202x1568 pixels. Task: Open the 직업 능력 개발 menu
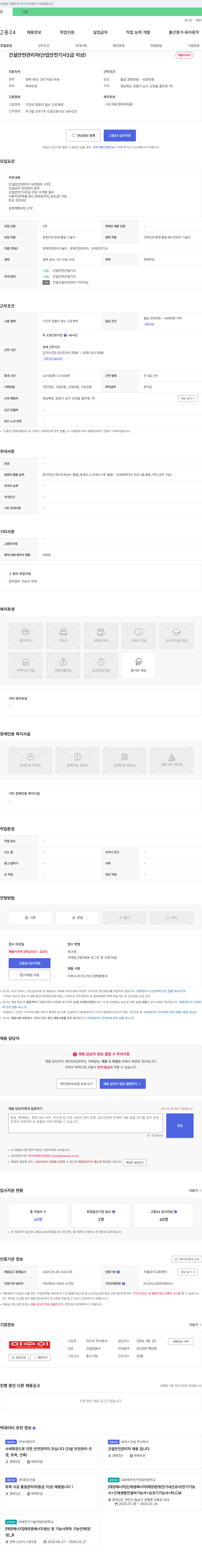138,32
